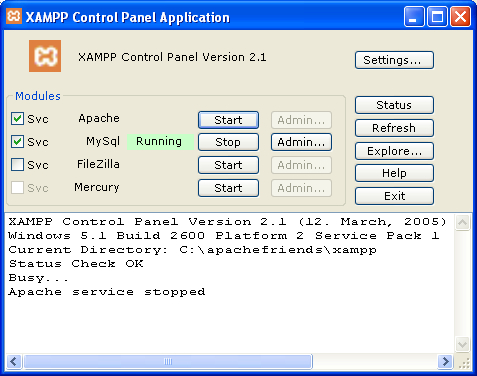
Task: Start the Apache module
Action: pos(228,120)
